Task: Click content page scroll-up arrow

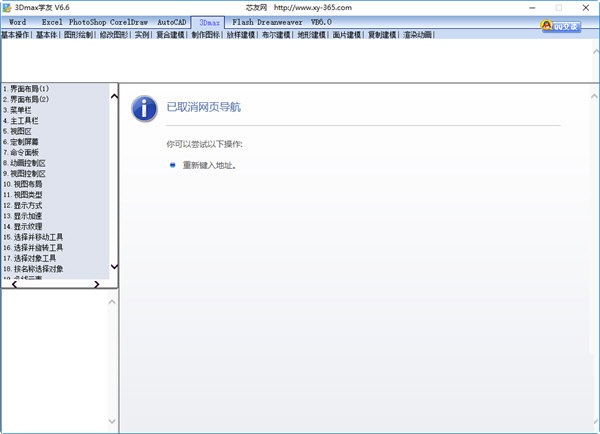Action: [x=594, y=96]
